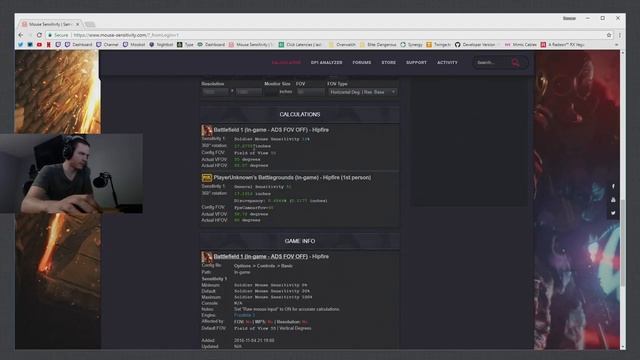Click the red search magnifier icon
The width and height of the screenshot is (640, 360).
[516, 62]
